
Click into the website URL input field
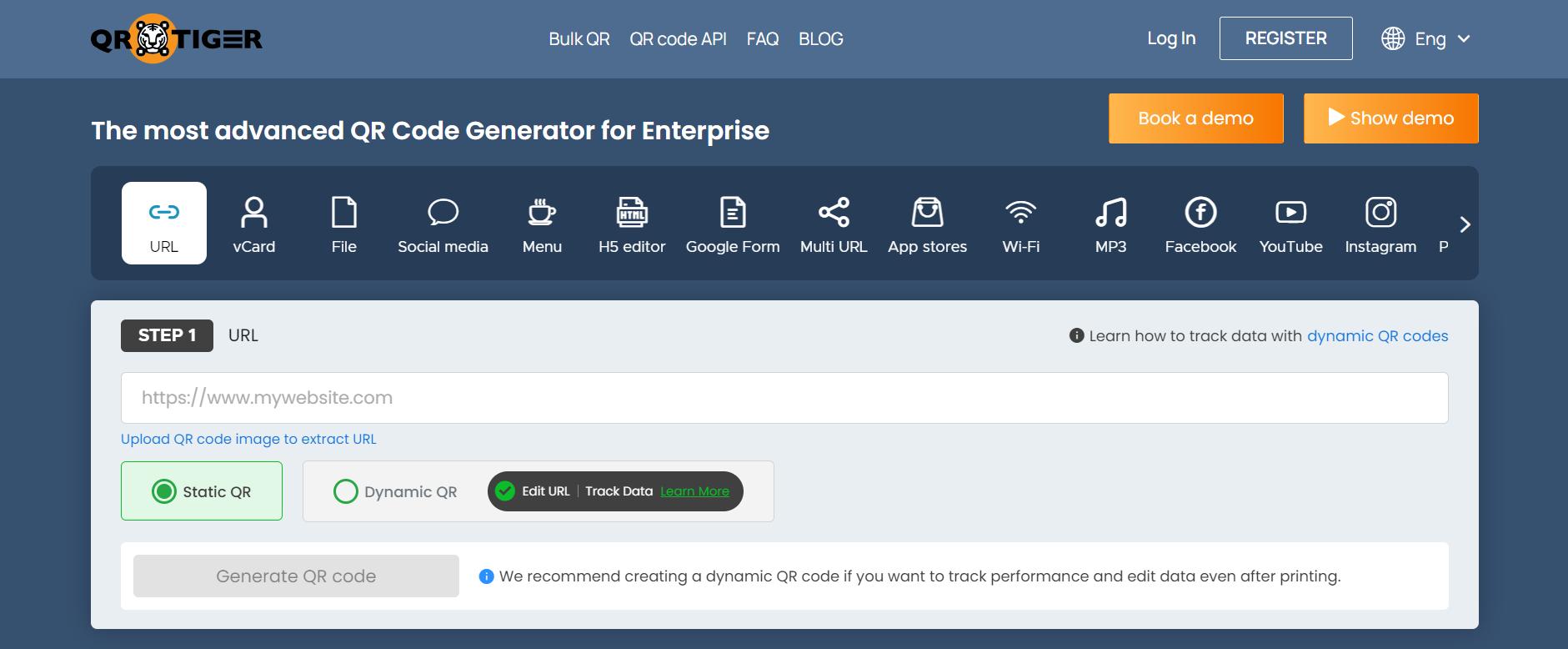784,398
